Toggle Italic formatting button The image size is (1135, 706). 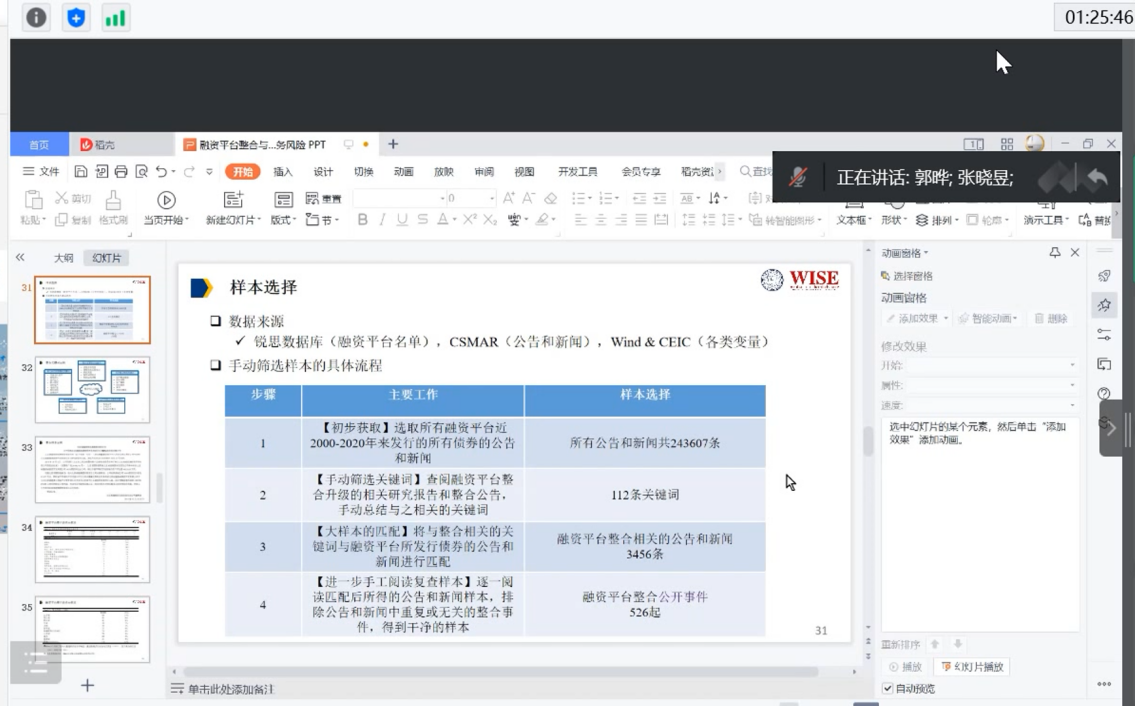coord(382,220)
